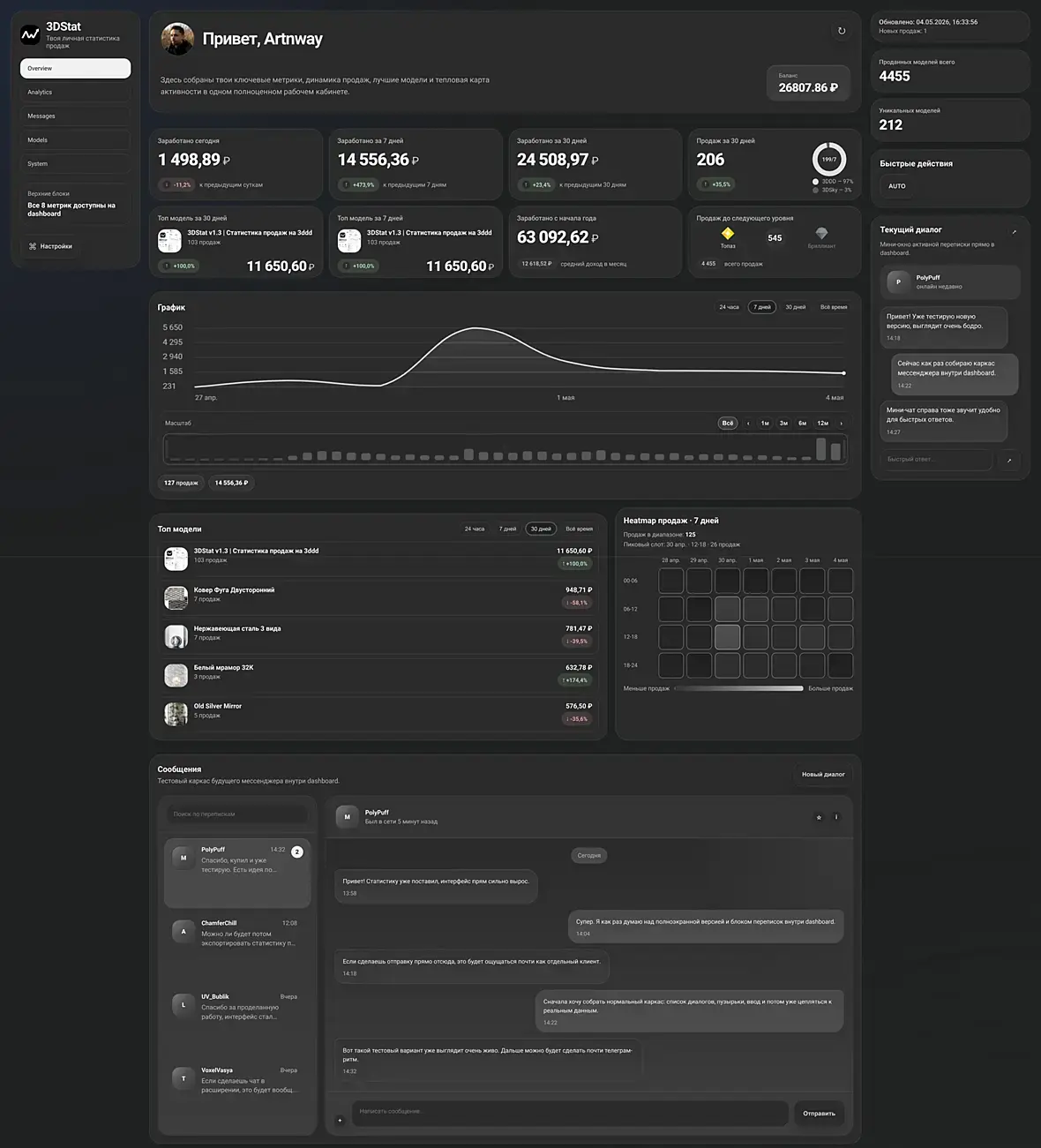This screenshot has height=1148, width=1041.
Task: Star the PolyPuff conversation
Action: click(x=819, y=817)
